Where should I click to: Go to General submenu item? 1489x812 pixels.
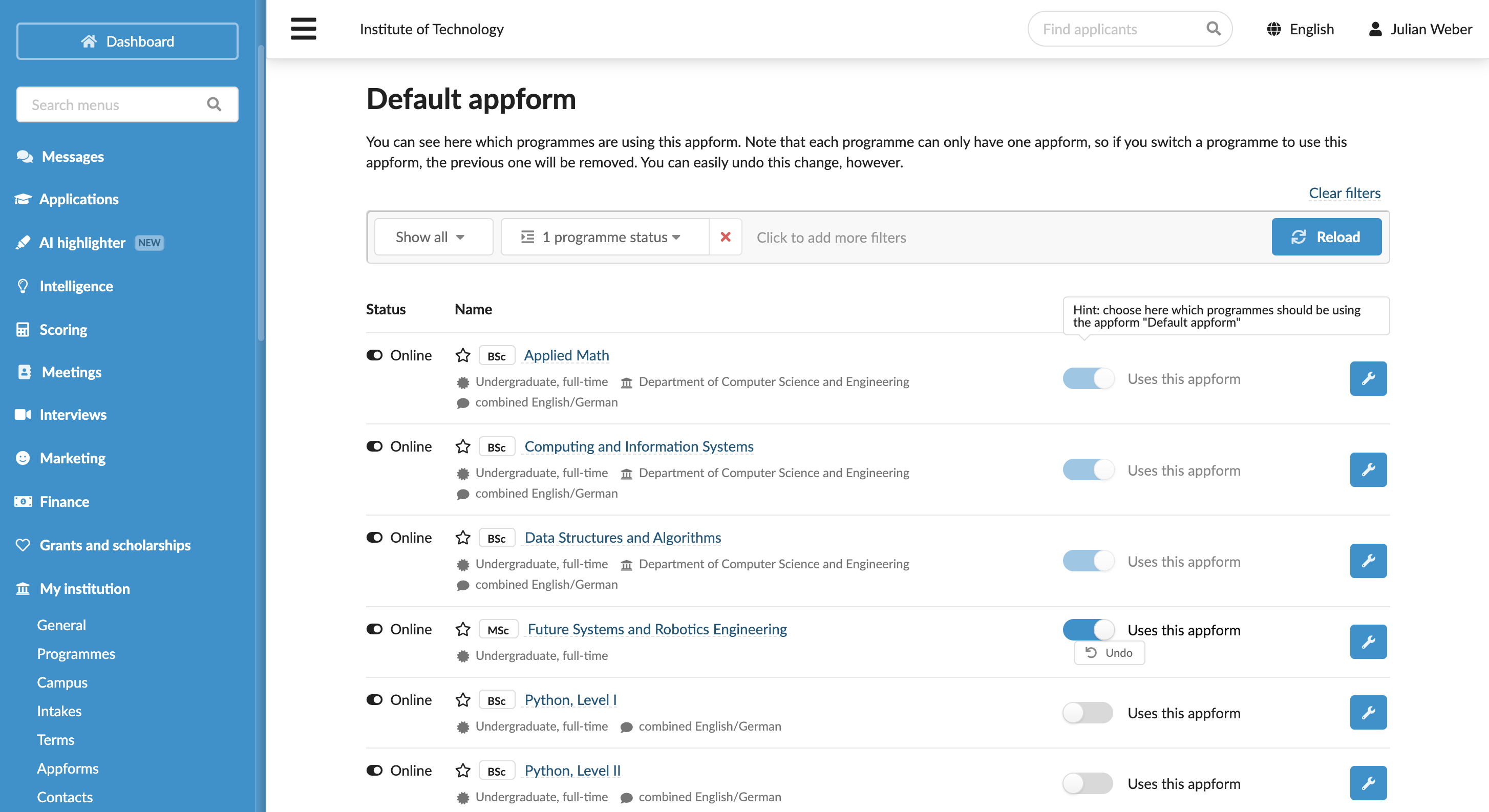[61, 625]
